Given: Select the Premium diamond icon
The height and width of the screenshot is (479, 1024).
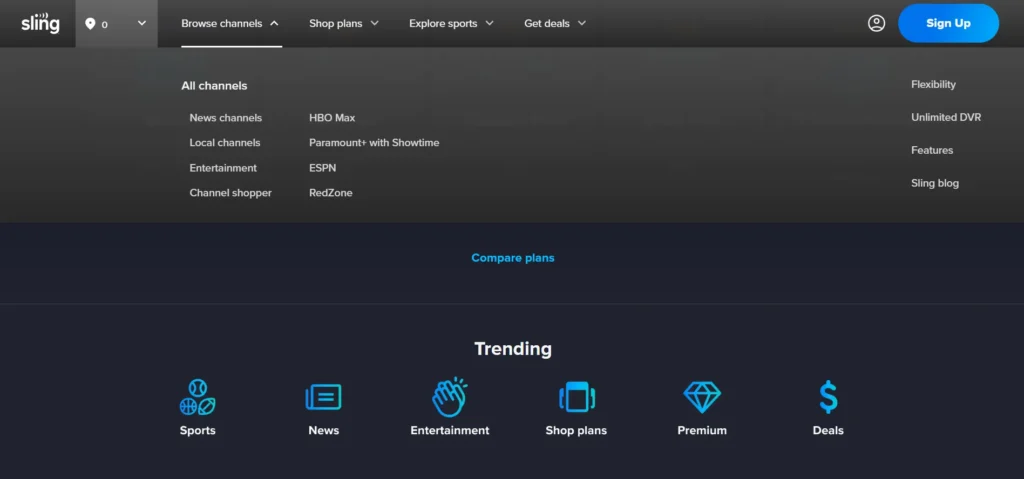Looking at the screenshot, I should pyautogui.click(x=702, y=397).
